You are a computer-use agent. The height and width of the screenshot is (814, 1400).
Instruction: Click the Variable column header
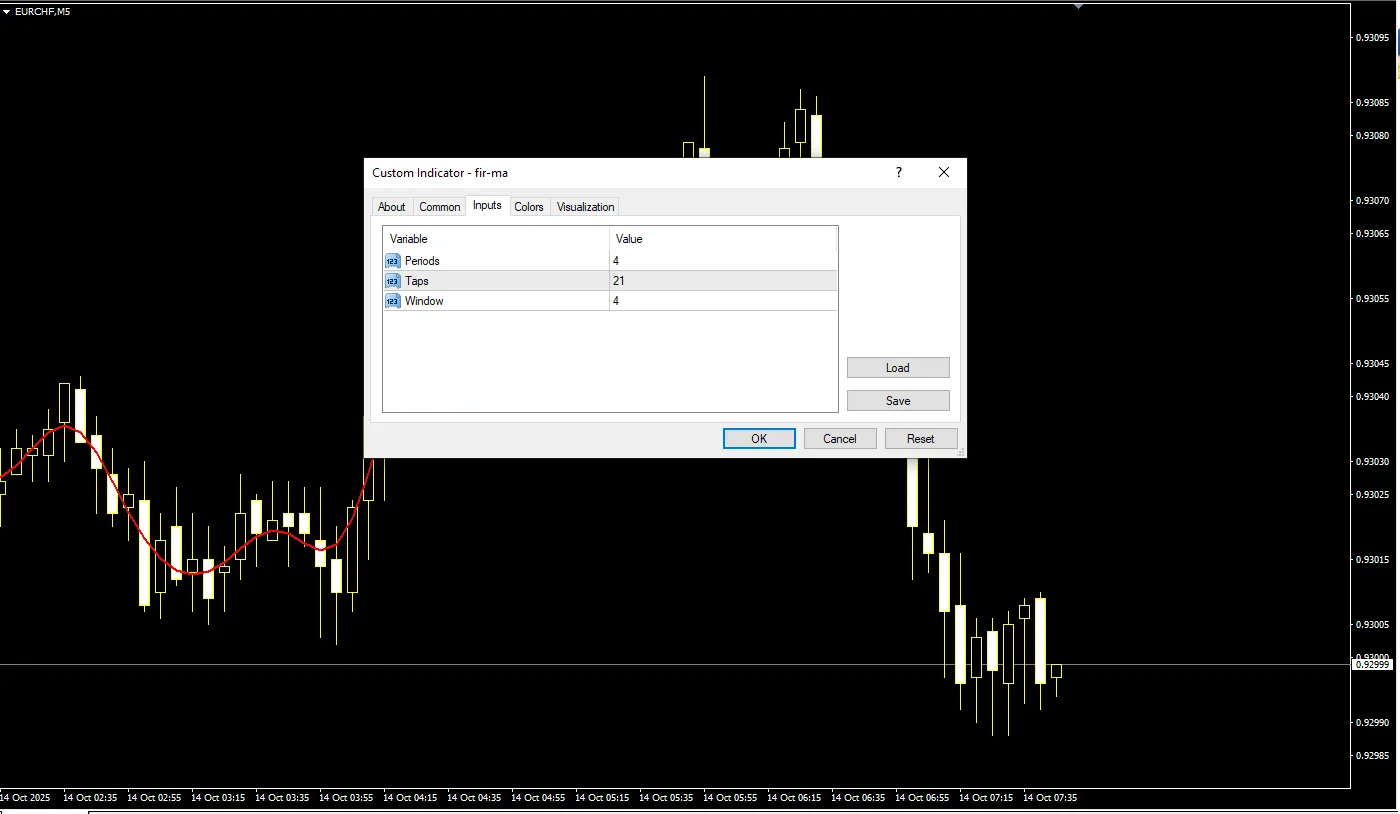tap(496, 239)
